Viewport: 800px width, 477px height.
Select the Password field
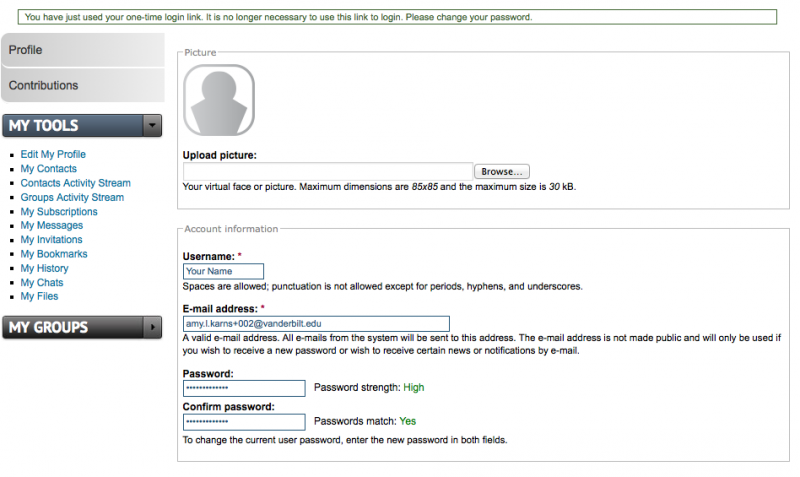244,388
